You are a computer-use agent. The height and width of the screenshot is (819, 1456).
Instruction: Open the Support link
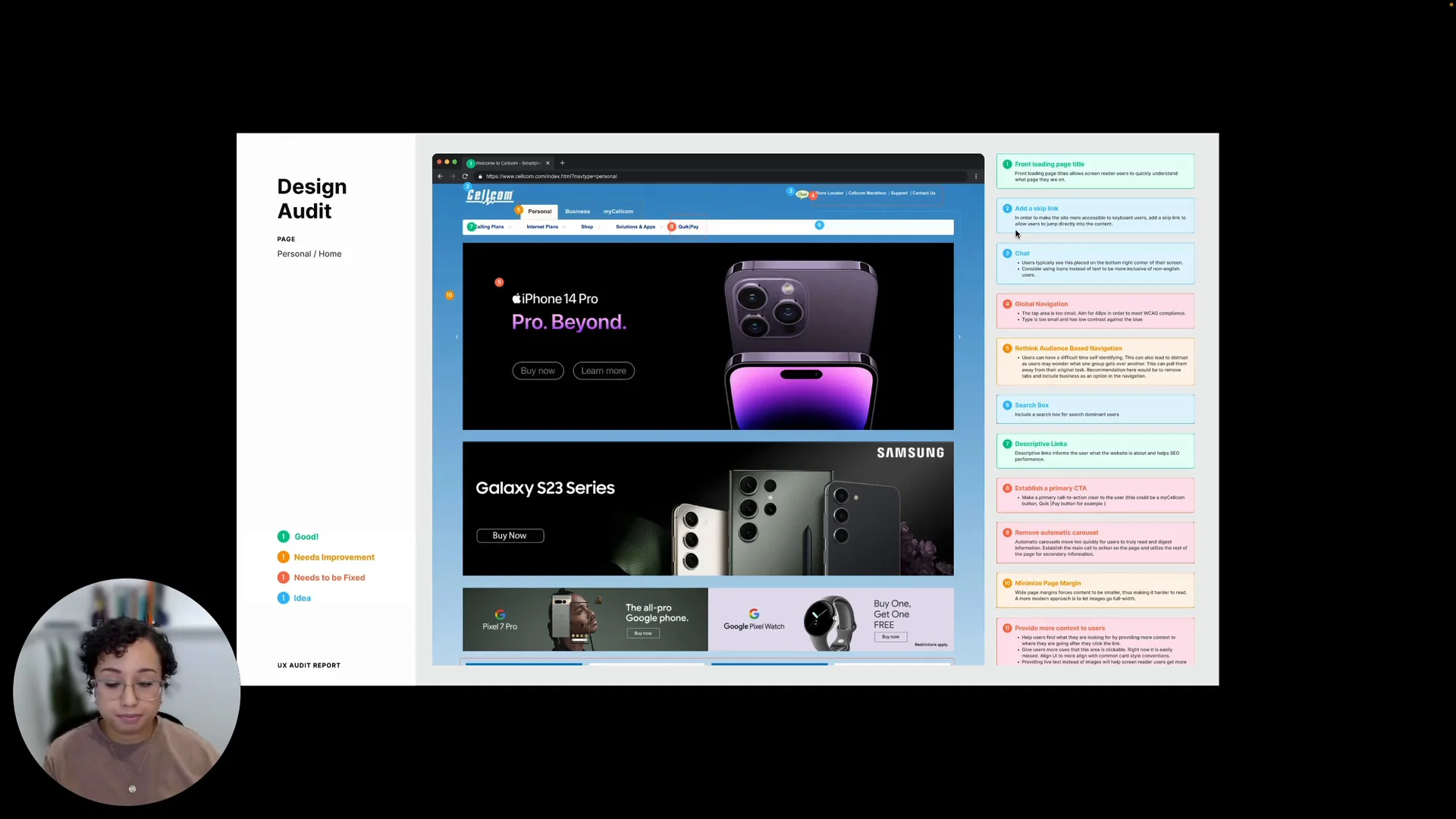(899, 193)
